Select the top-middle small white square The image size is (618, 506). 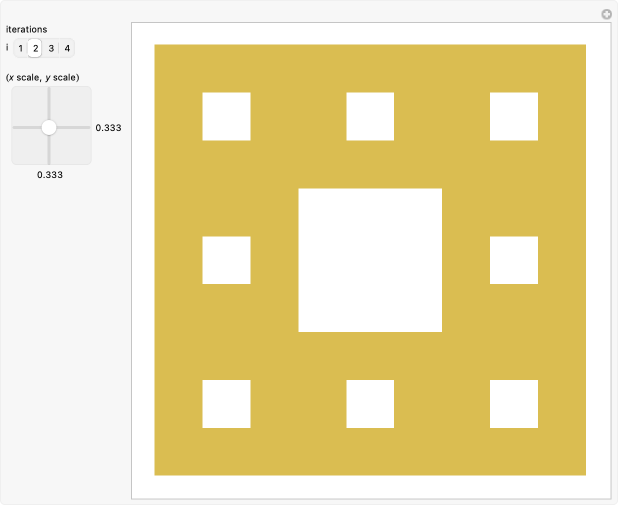(370, 116)
